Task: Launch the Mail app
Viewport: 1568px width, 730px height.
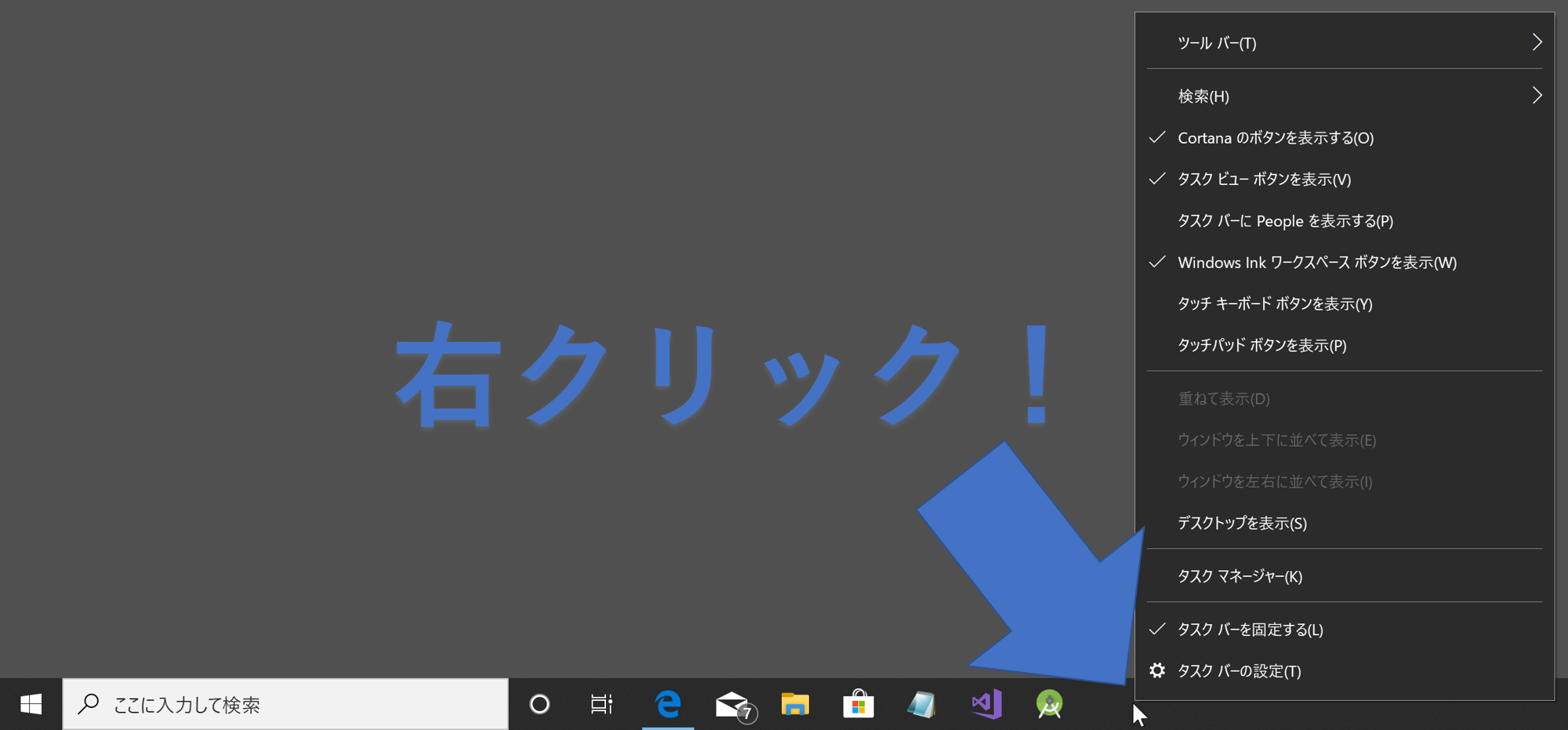Action: coord(731,704)
